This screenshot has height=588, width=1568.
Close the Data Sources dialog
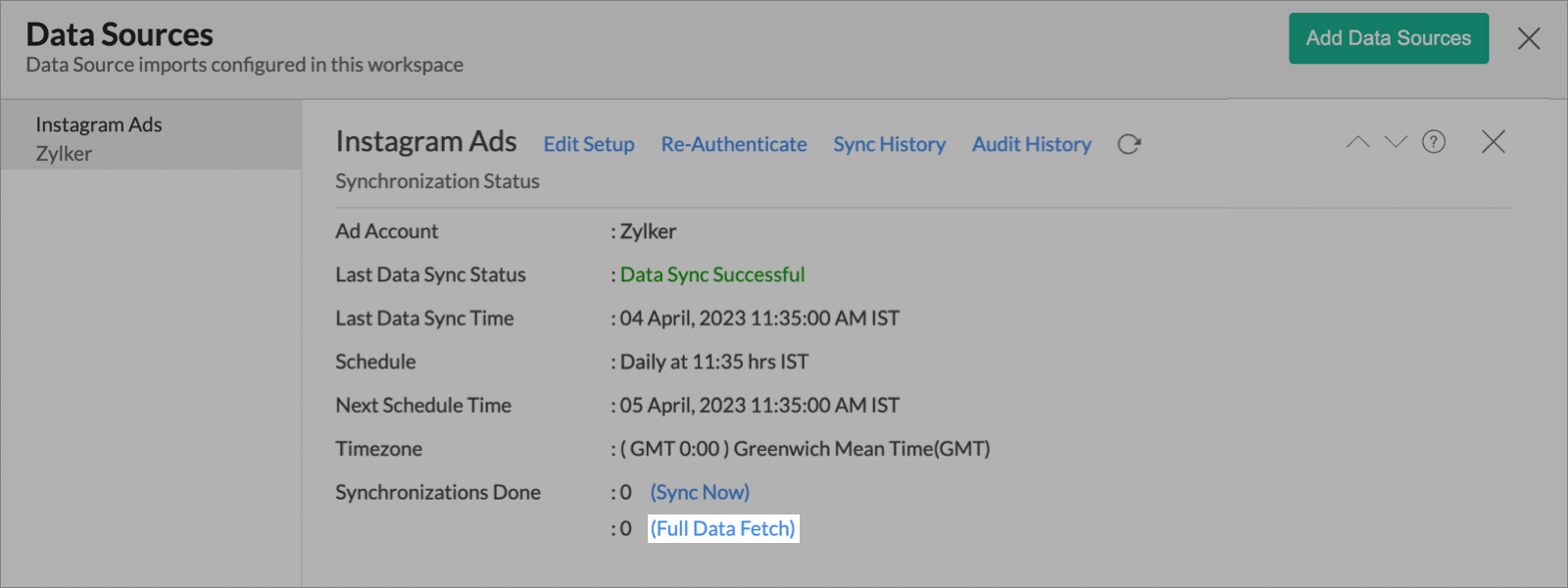click(x=1529, y=38)
